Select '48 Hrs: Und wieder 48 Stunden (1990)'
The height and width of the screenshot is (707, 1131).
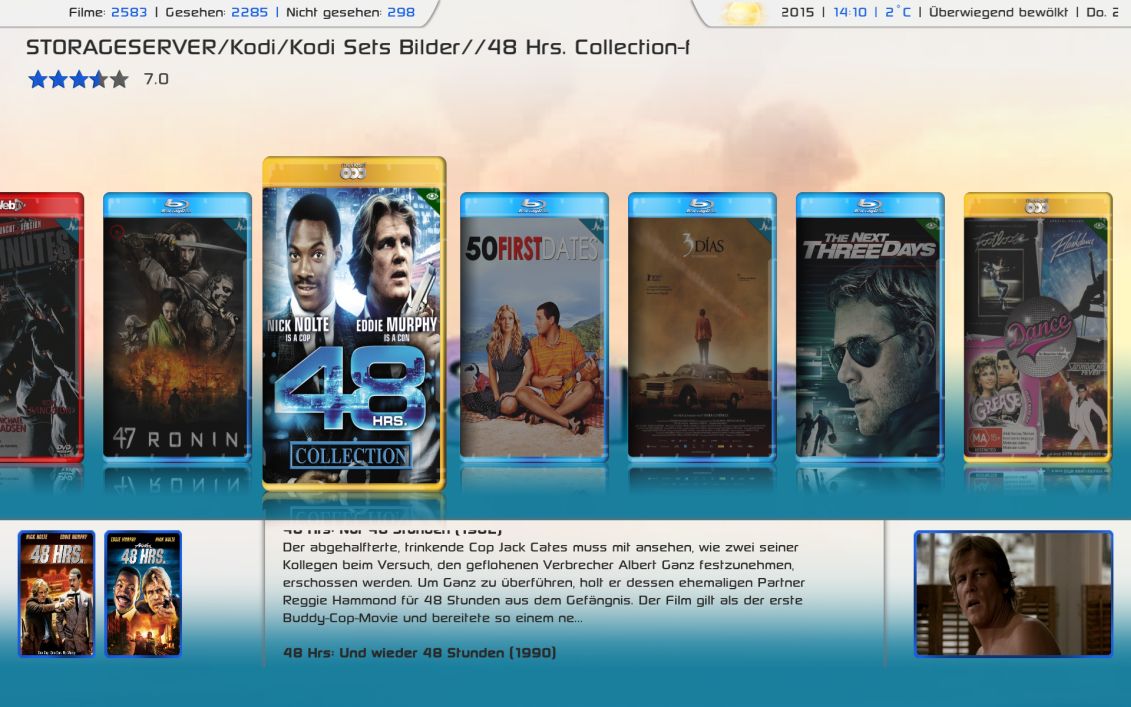point(419,653)
